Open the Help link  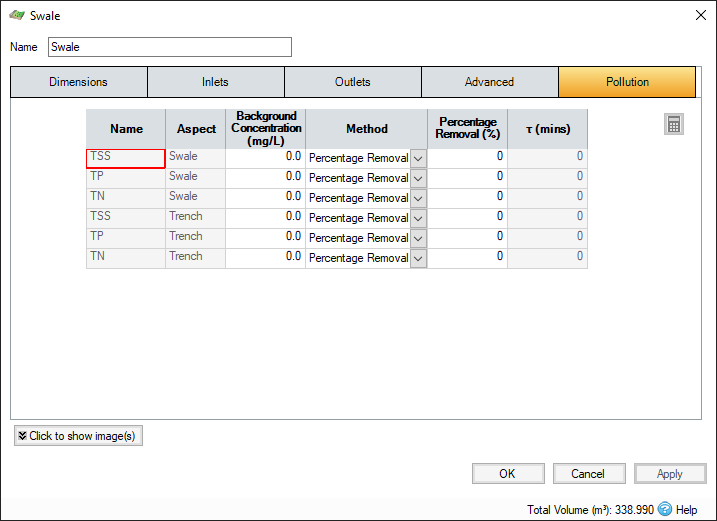pyautogui.click(x=686, y=510)
